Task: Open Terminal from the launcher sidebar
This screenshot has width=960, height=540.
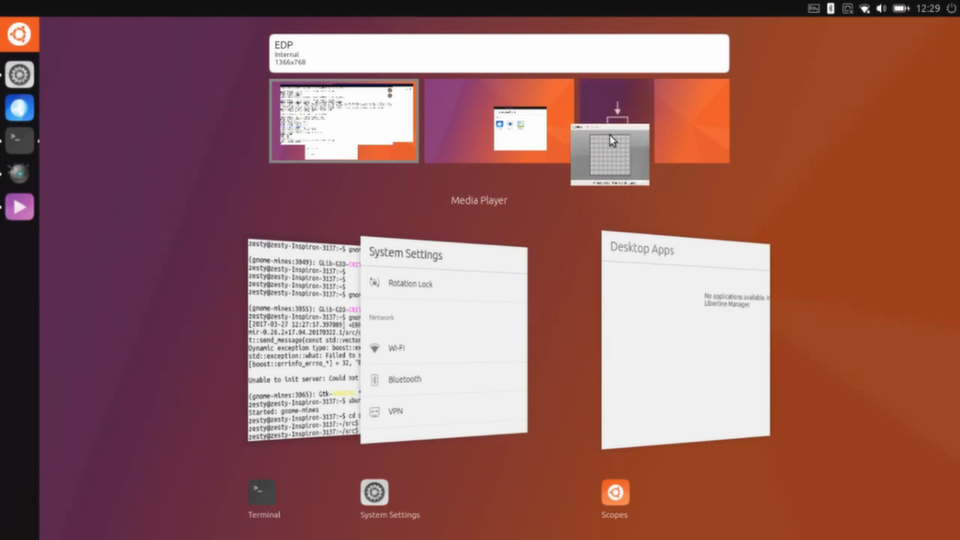Action: pos(20,140)
